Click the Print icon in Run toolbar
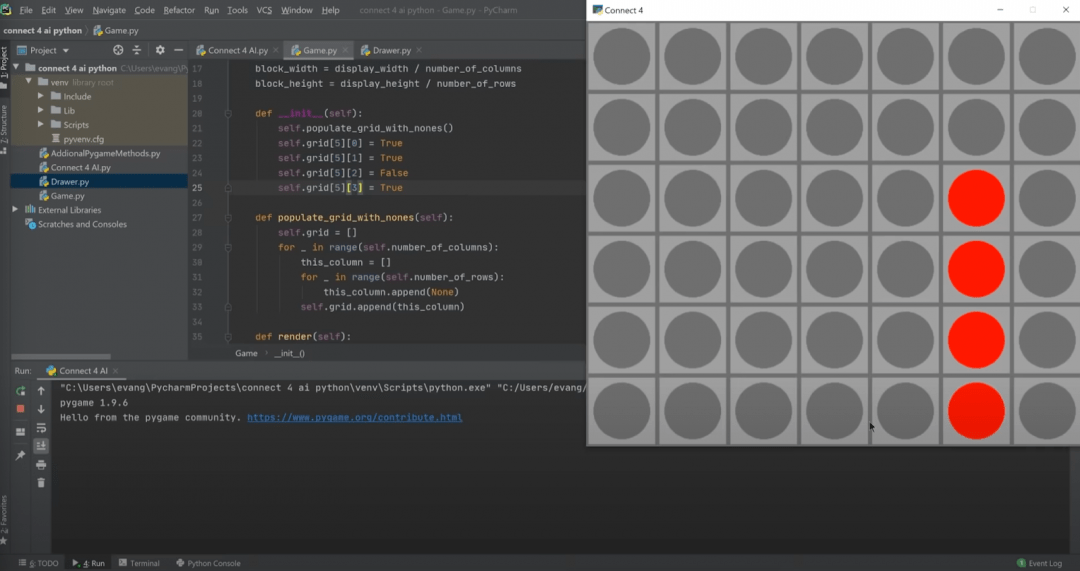1080x571 pixels. pos(41,464)
